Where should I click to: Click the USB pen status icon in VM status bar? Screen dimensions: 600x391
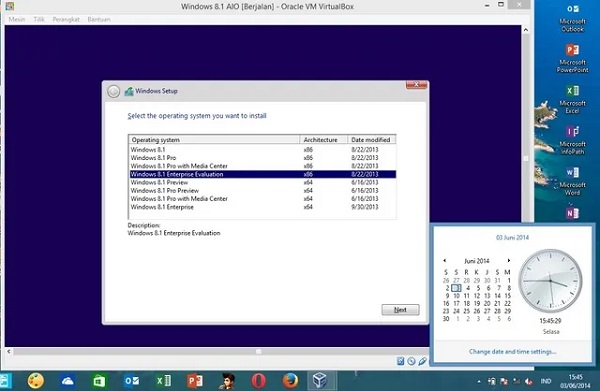click(x=422, y=361)
